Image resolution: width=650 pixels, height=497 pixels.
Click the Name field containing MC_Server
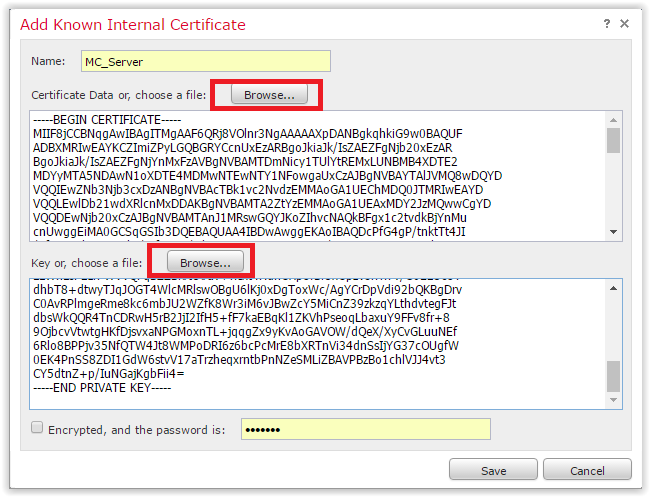click(180, 62)
